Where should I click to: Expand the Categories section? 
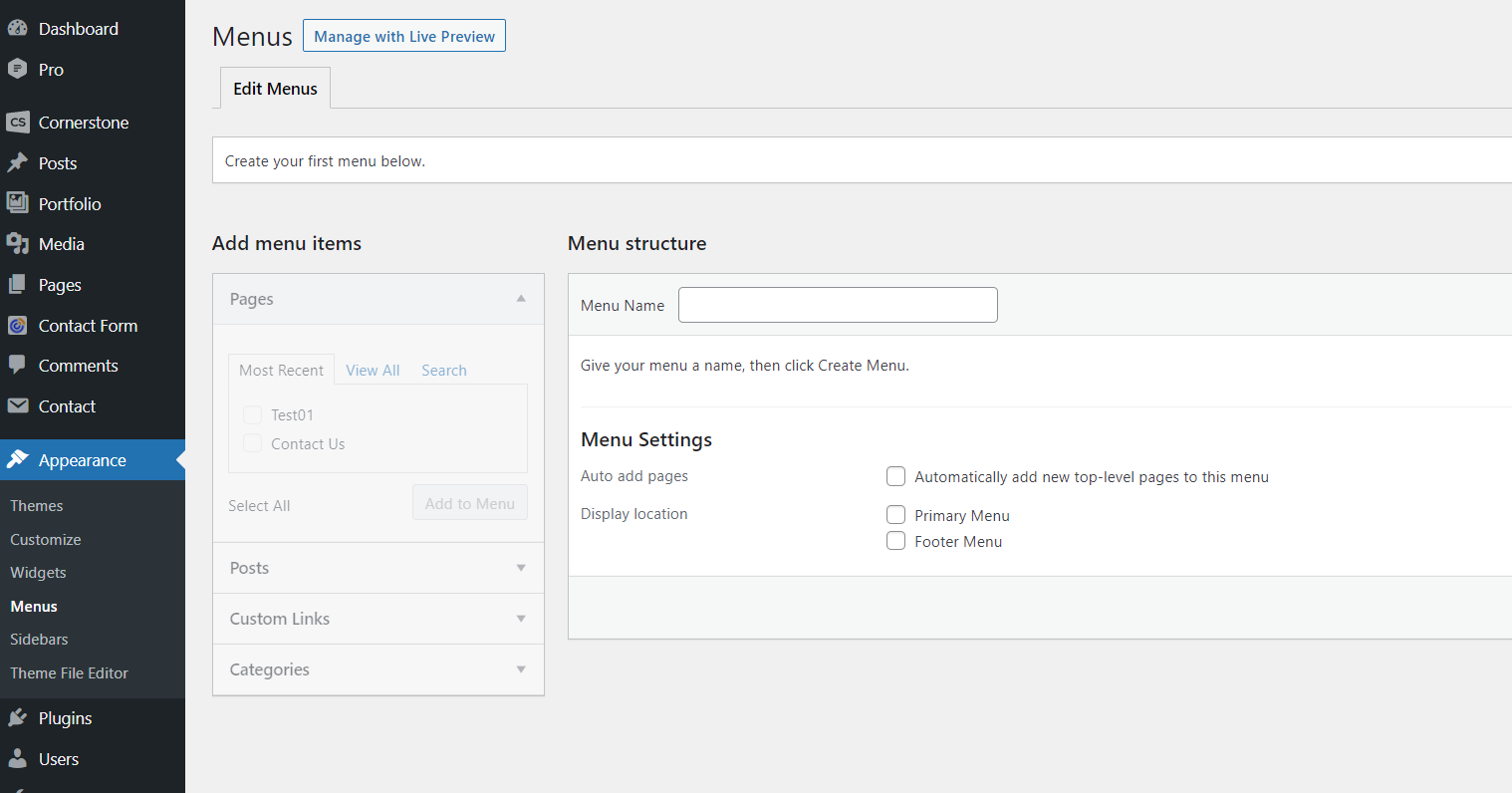[521, 669]
